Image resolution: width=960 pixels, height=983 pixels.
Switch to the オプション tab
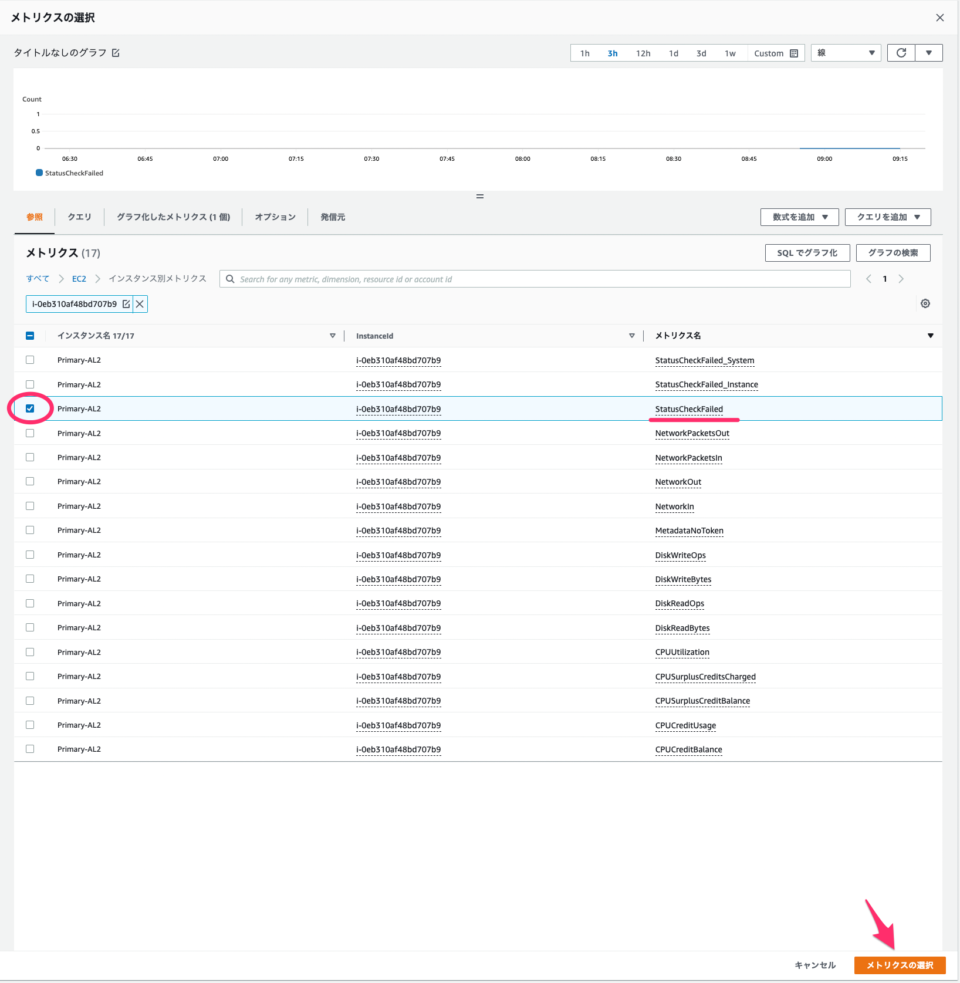pyautogui.click(x=274, y=216)
